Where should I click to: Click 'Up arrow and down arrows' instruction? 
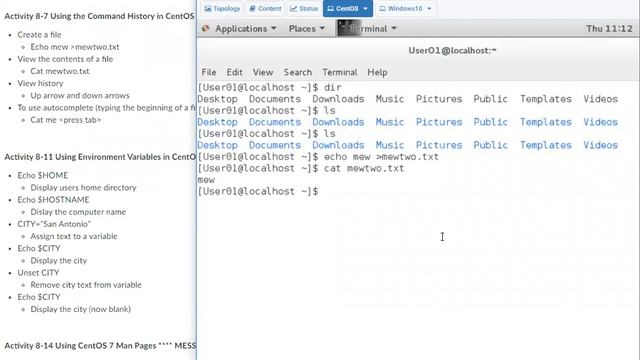tap(80, 96)
